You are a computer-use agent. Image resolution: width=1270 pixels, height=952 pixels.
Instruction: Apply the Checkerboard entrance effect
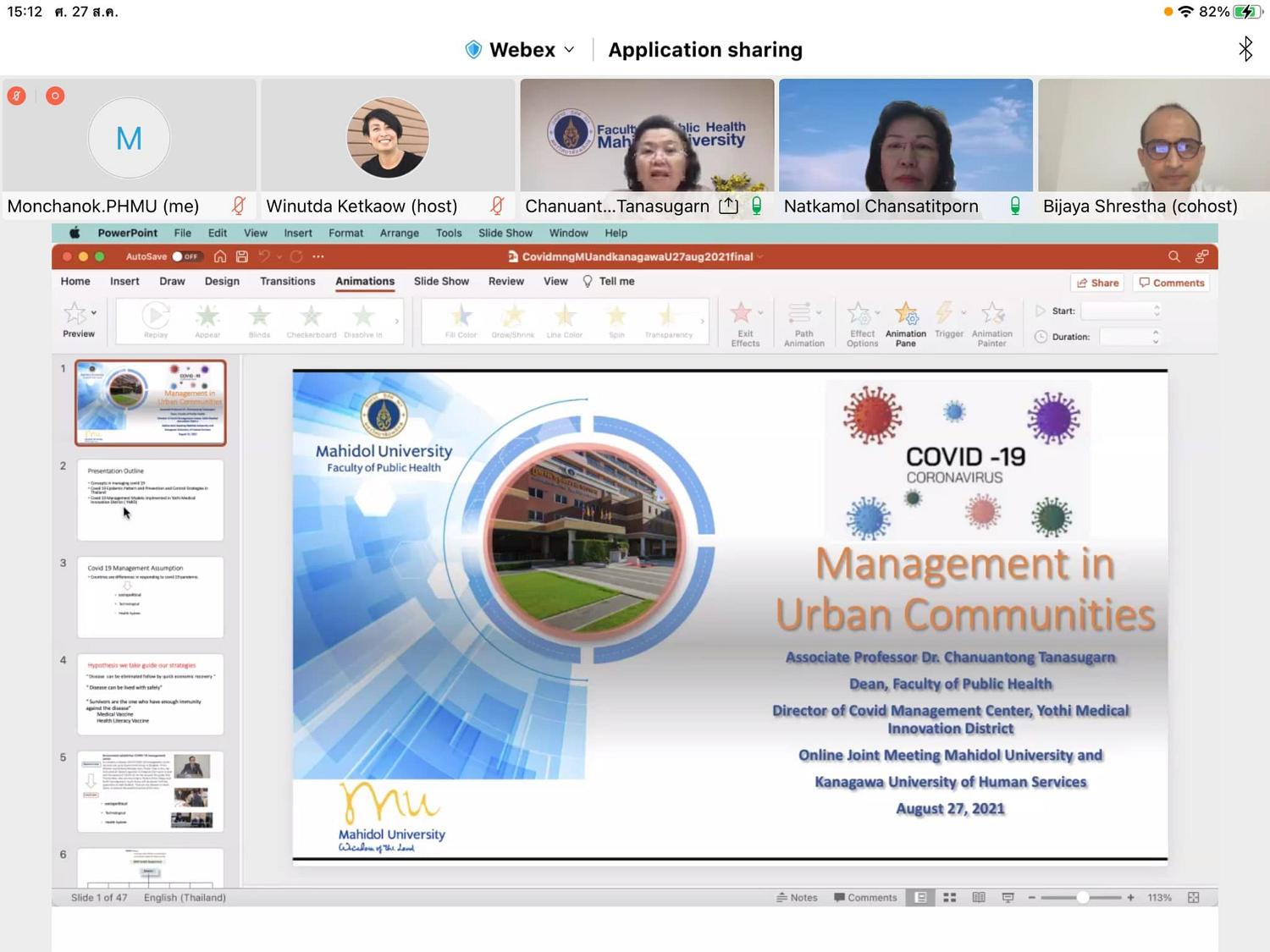coord(312,322)
